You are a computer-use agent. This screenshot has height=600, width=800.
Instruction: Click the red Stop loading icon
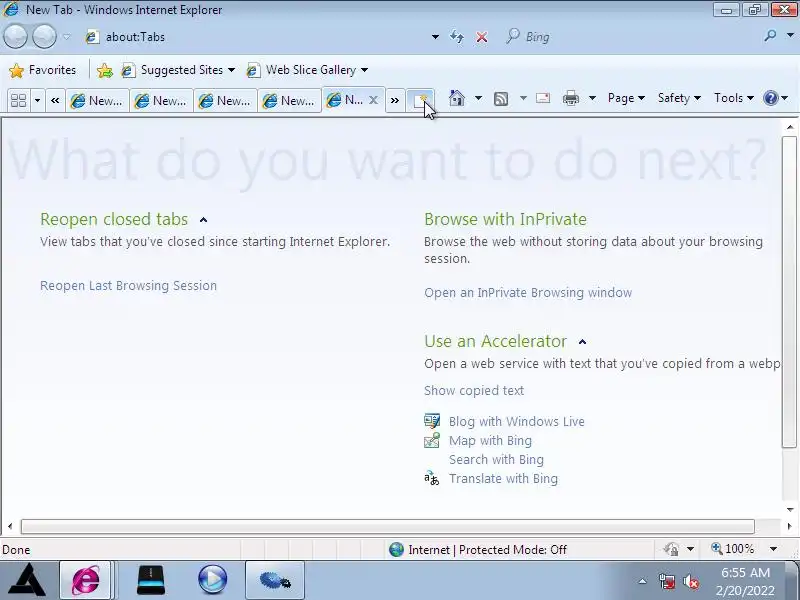click(x=481, y=37)
